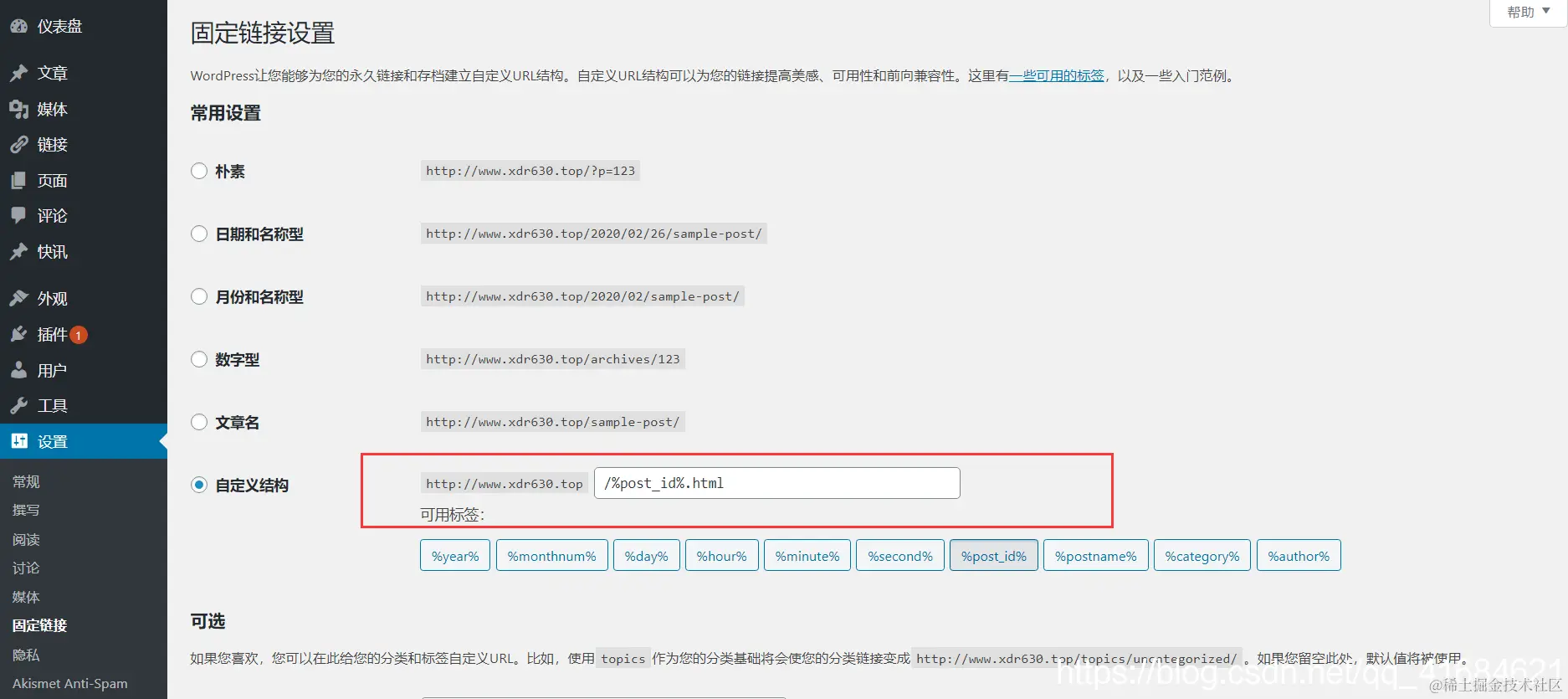Insert the %hour% tag
This screenshot has height=699, width=1568.
(x=722, y=556)
